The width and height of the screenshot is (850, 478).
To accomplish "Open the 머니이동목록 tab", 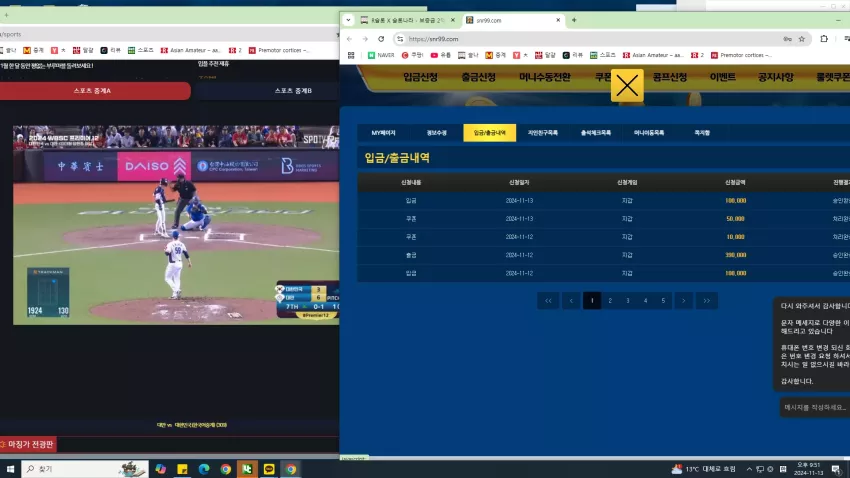I will 649,133.
